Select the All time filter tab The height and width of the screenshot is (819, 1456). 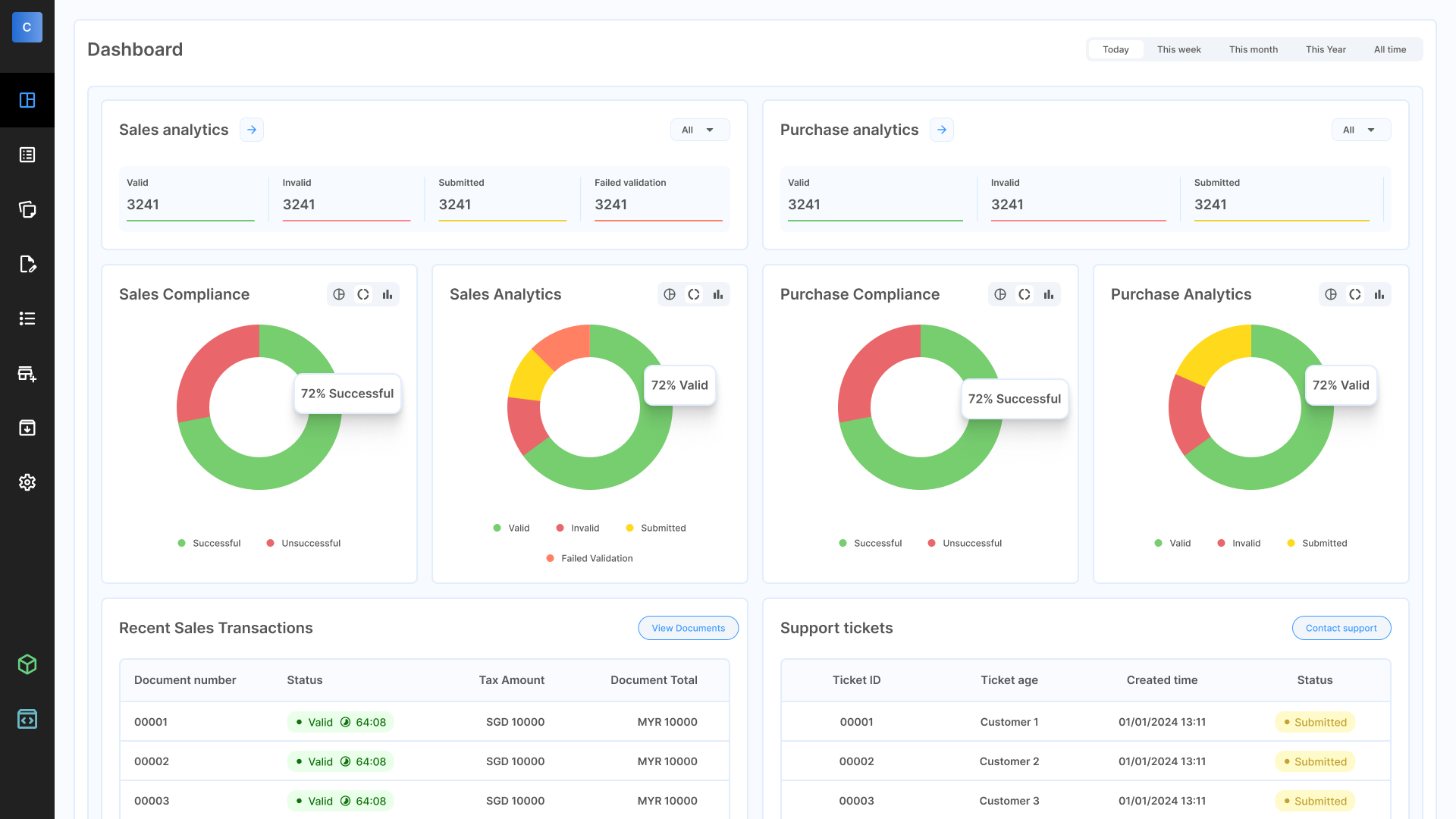click(1389, 49)
